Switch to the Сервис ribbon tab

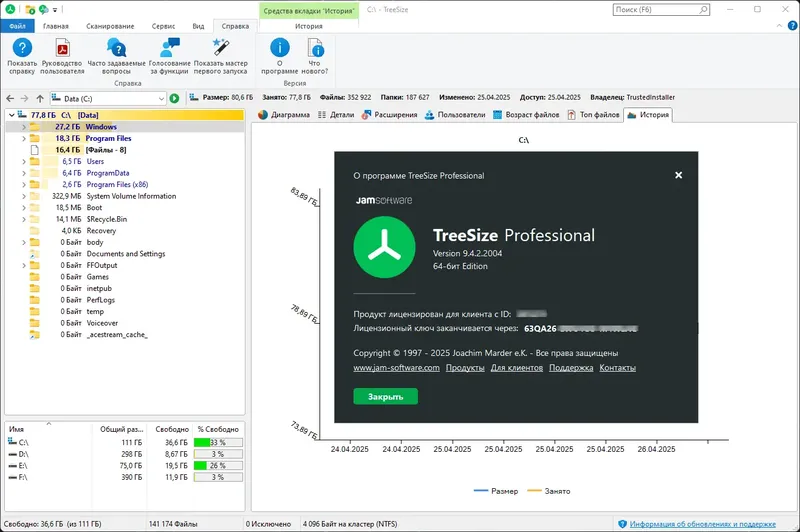[x=163, y=26]
